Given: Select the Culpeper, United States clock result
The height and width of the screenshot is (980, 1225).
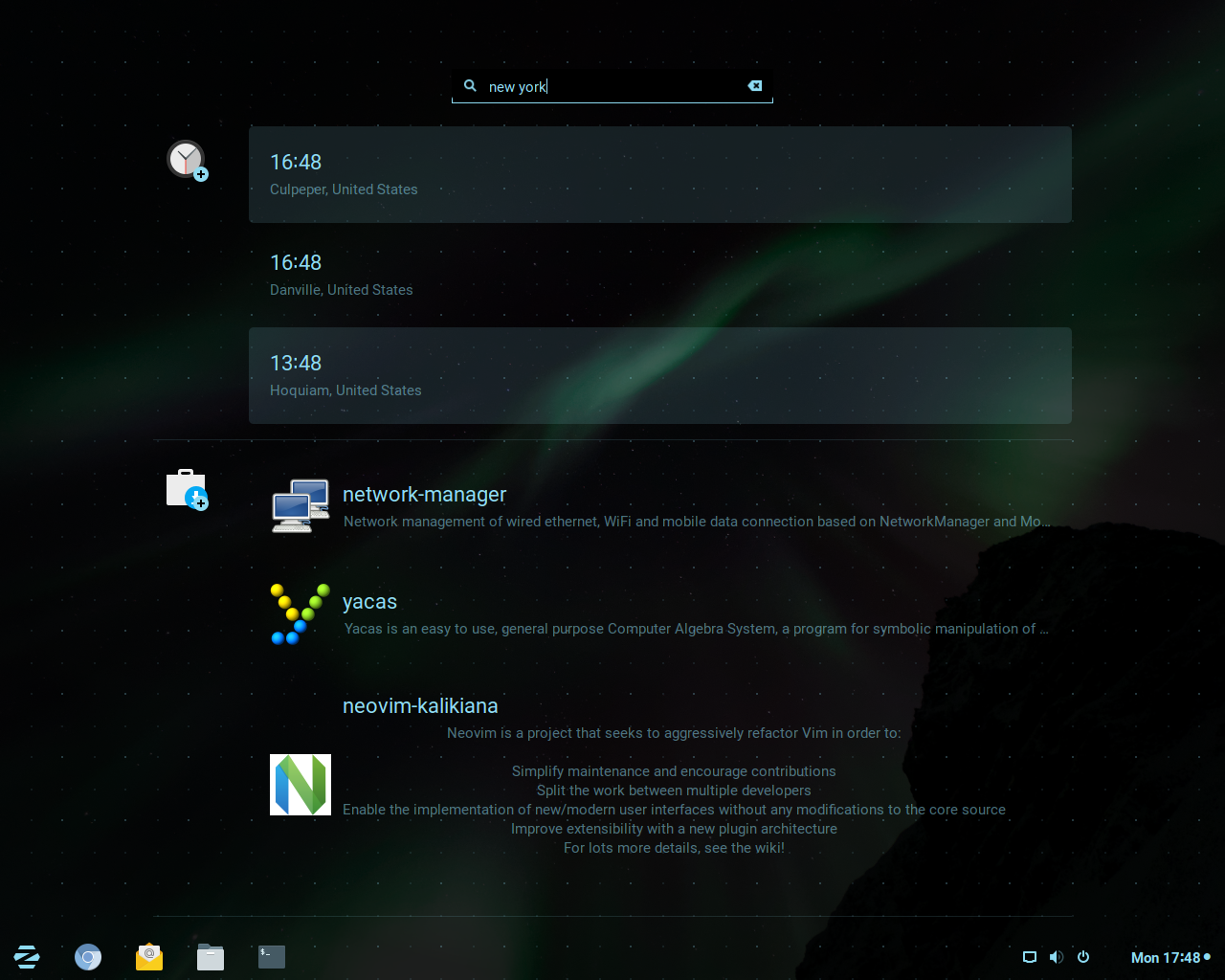Looking at the screenshot, I should 660,174.
